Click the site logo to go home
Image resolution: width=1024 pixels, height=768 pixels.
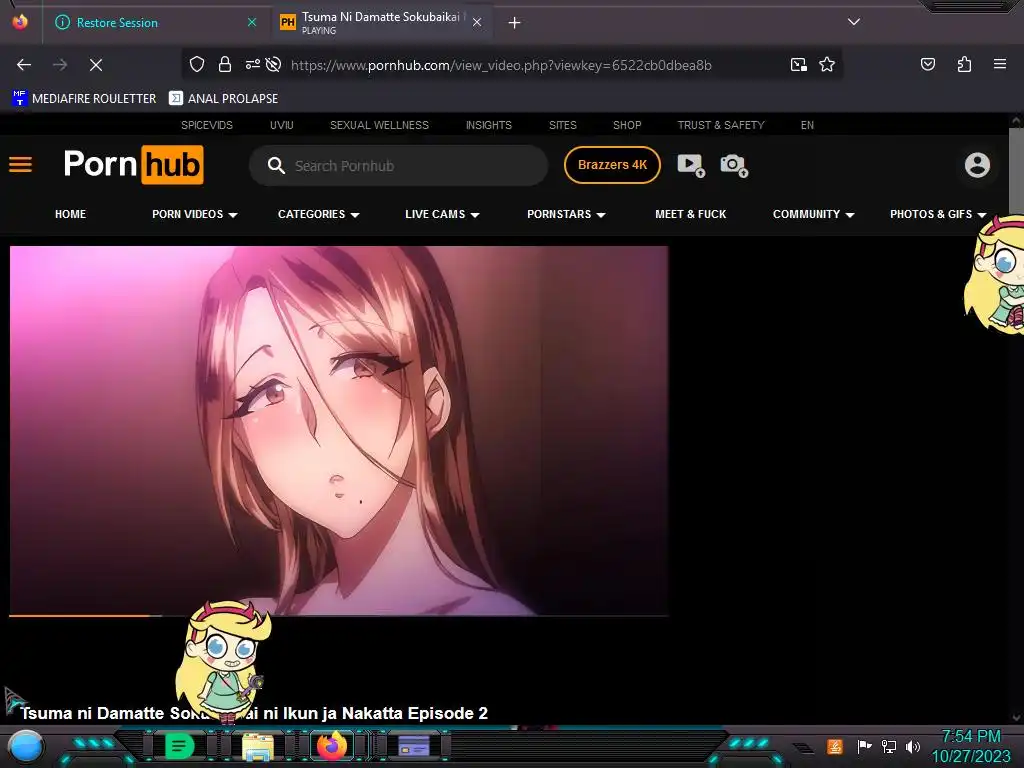133,165
